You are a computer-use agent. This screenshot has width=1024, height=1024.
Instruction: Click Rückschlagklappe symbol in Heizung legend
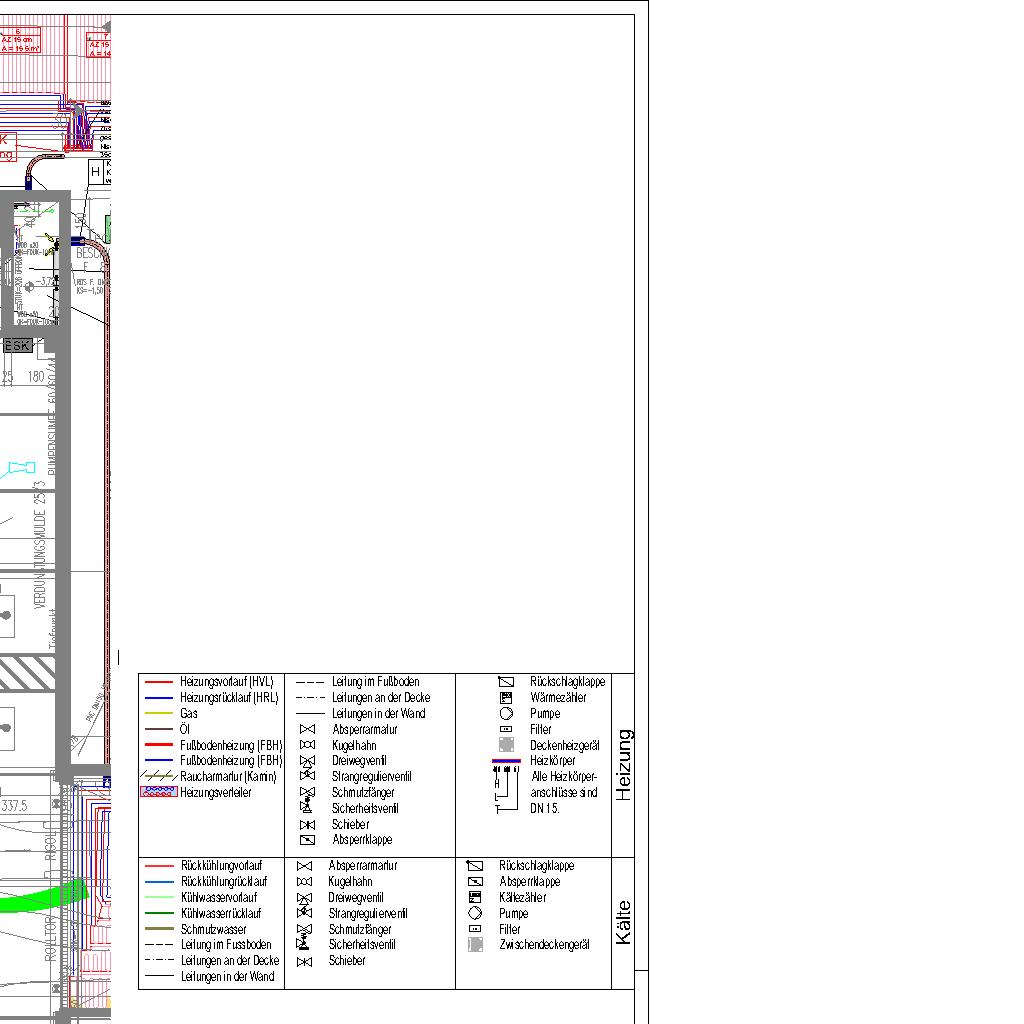coord(506,682)
